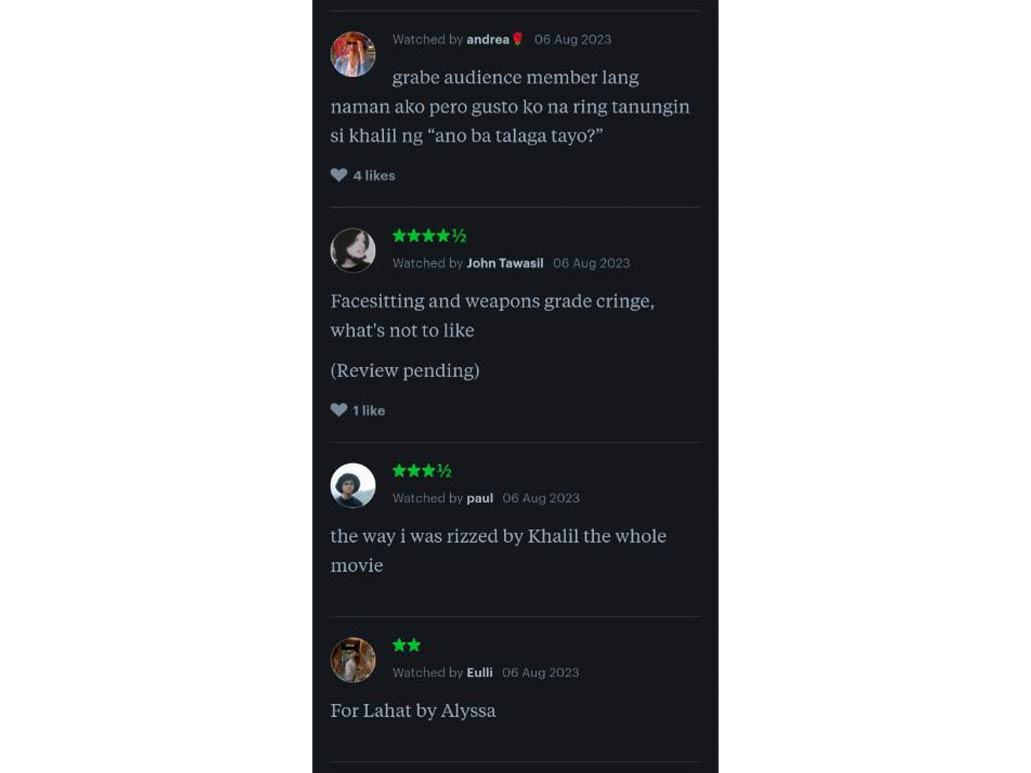Open John Tawasil's profile avatar
1031x773 pixels.
(x=353, y=250)
